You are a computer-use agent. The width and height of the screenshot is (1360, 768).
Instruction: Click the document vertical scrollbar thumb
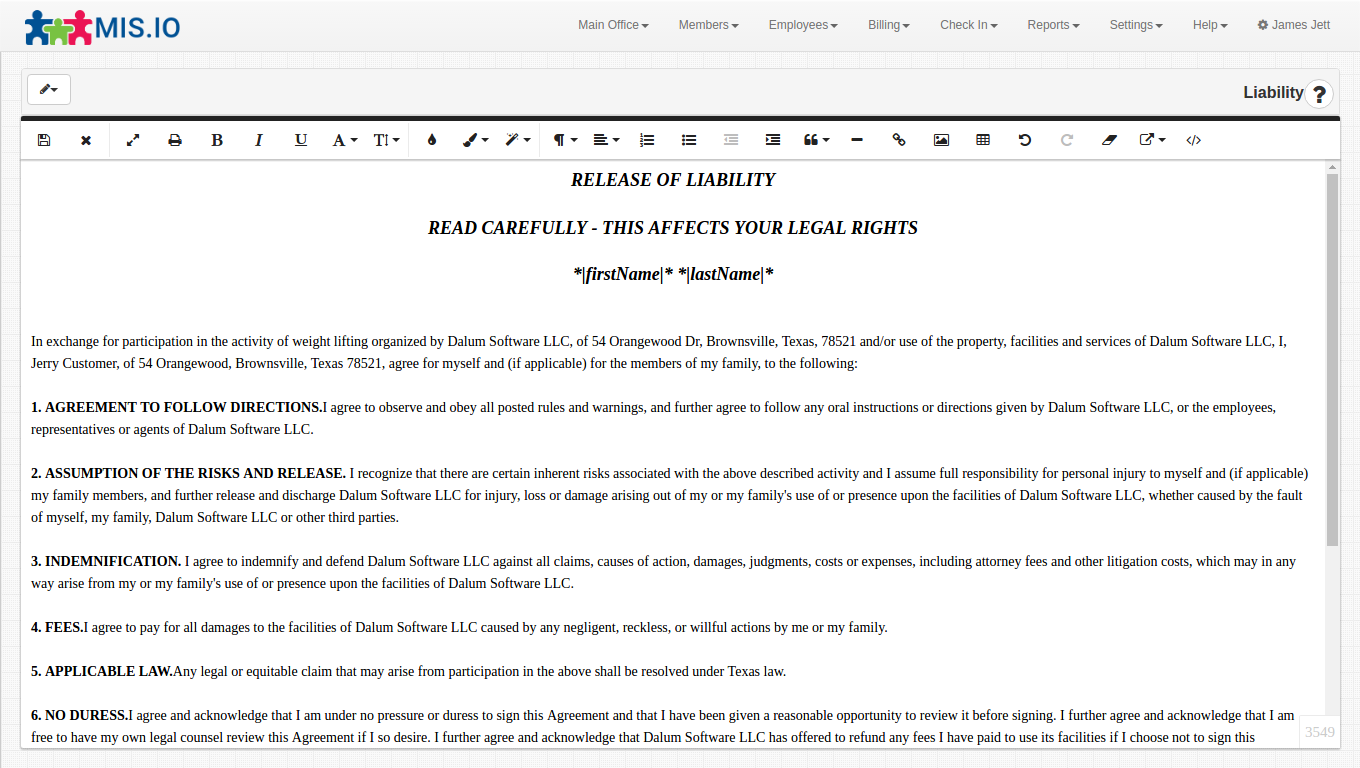pyautogui.click(x=1332, y=360)
